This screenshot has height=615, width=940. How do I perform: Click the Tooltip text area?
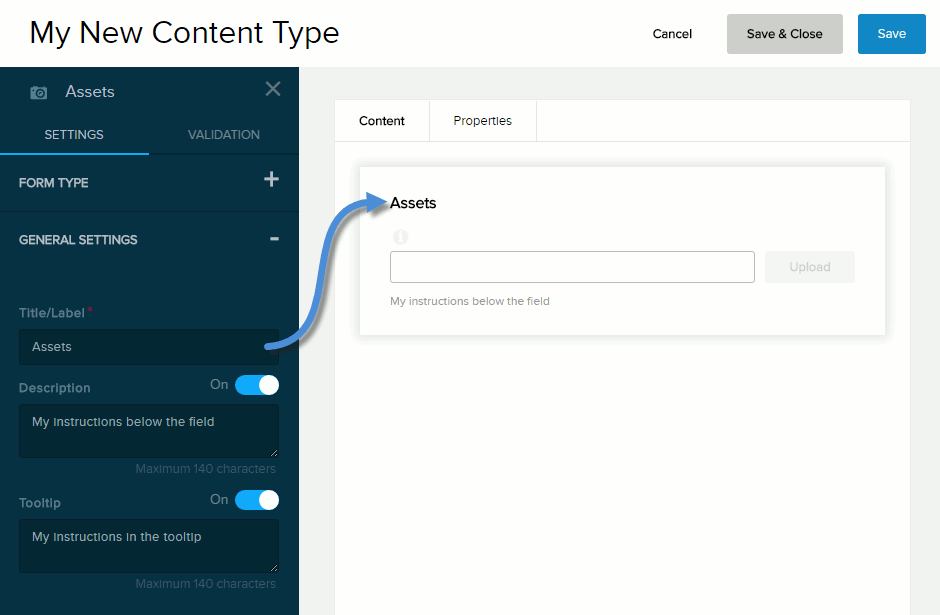click(x=148, y=546)
